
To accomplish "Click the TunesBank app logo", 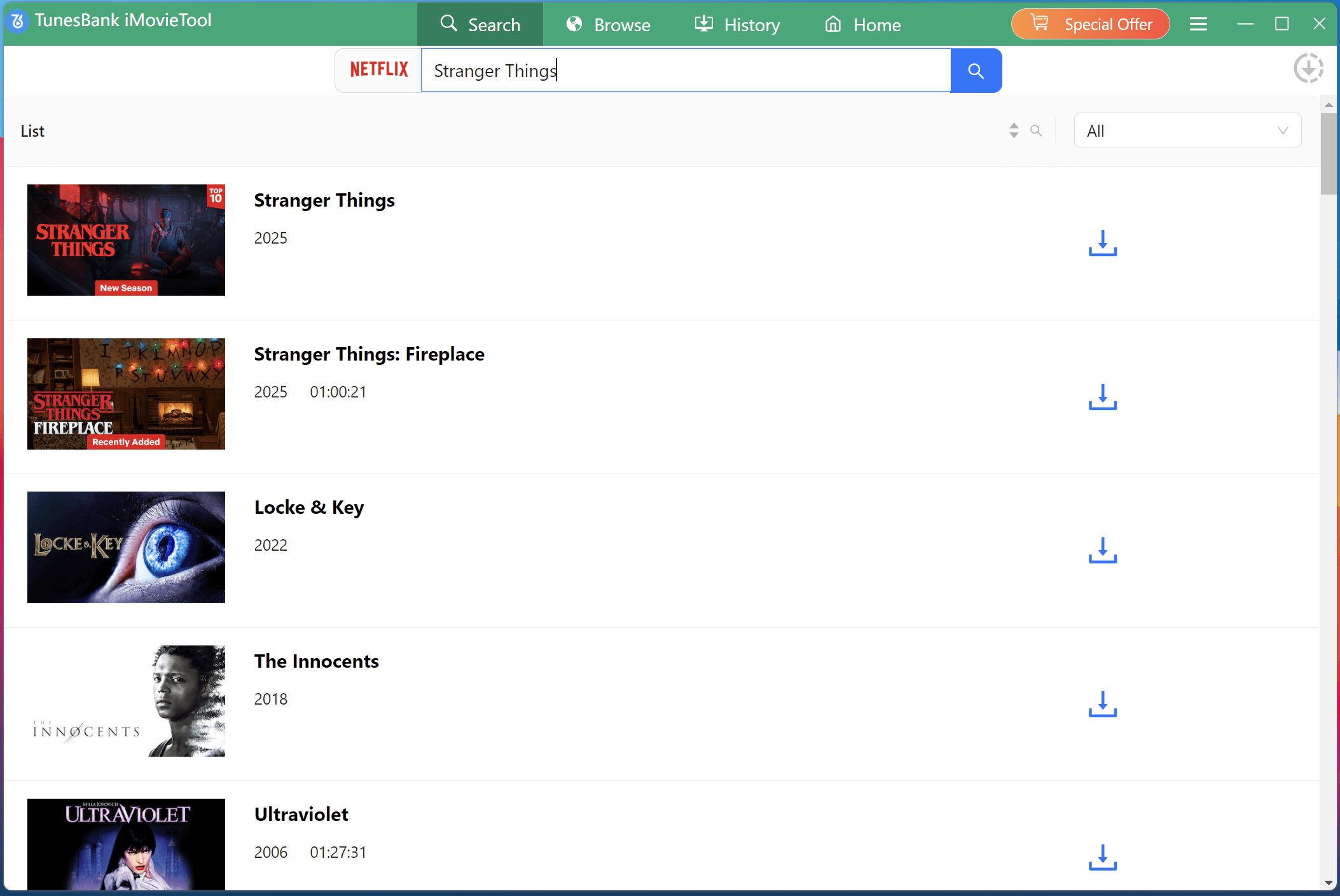I will pos(18,21).
